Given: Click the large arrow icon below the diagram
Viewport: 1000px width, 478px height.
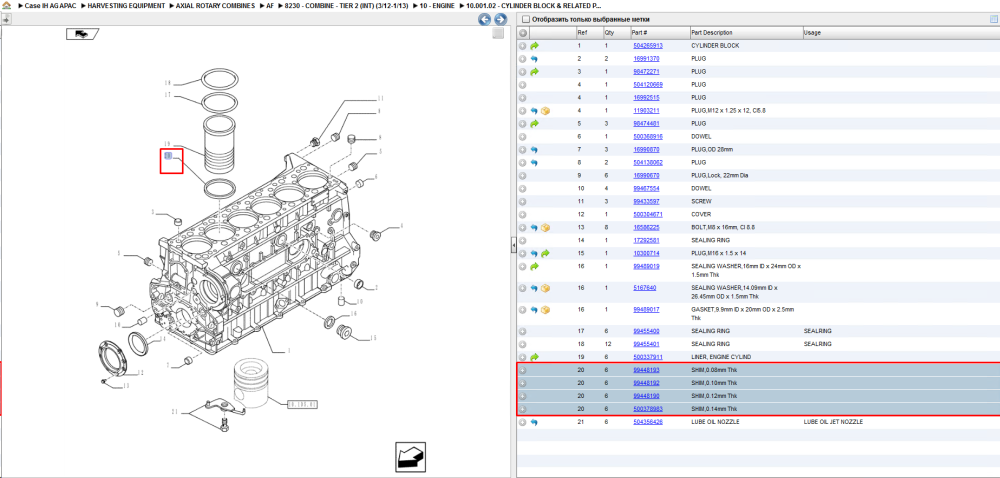Looking at the screenshot, I should pyautogui.click(x=410, y=457).
